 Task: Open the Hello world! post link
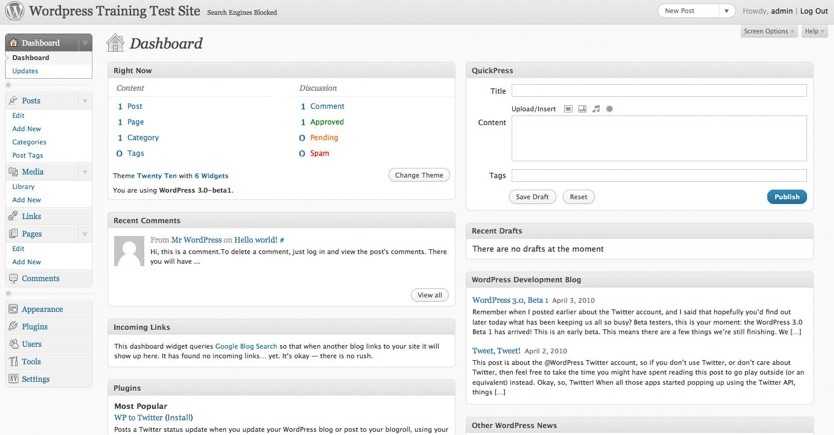pos(256,240)
